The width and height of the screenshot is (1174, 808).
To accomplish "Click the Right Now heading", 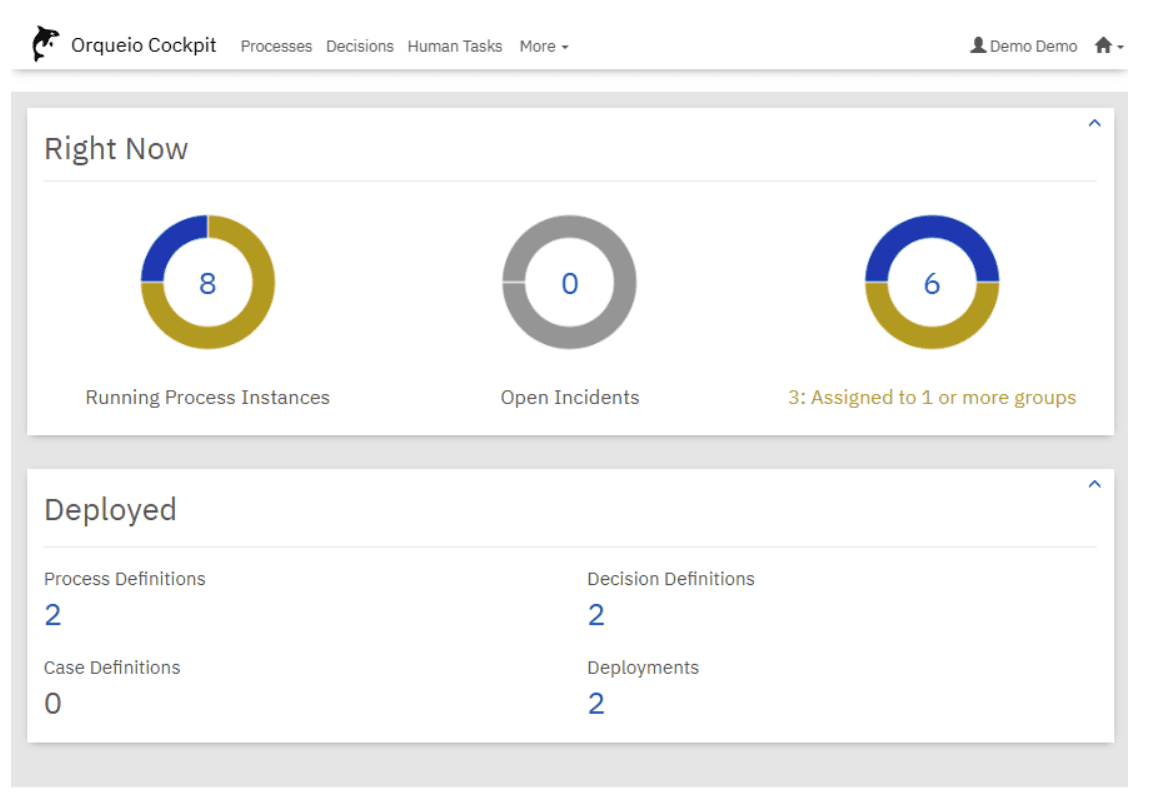I will 116,149.
